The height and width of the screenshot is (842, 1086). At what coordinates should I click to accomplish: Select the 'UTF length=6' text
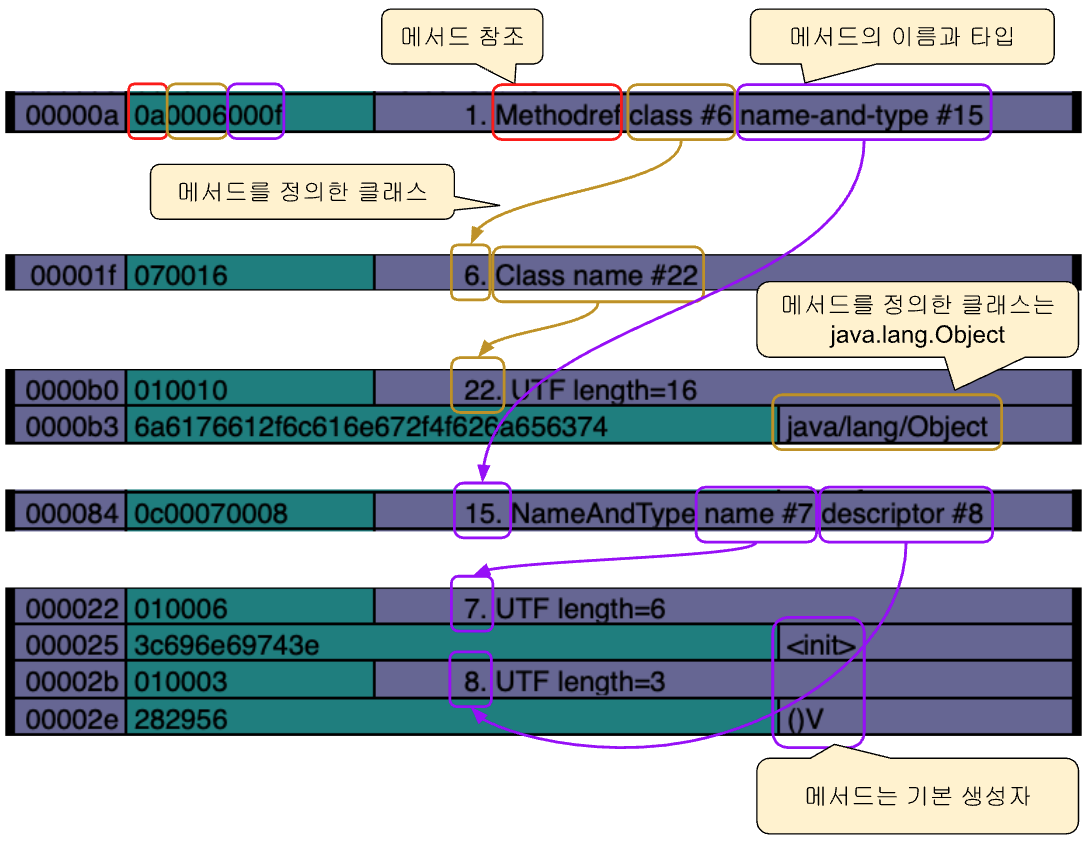pyautogui.click(x=580, y=609)
